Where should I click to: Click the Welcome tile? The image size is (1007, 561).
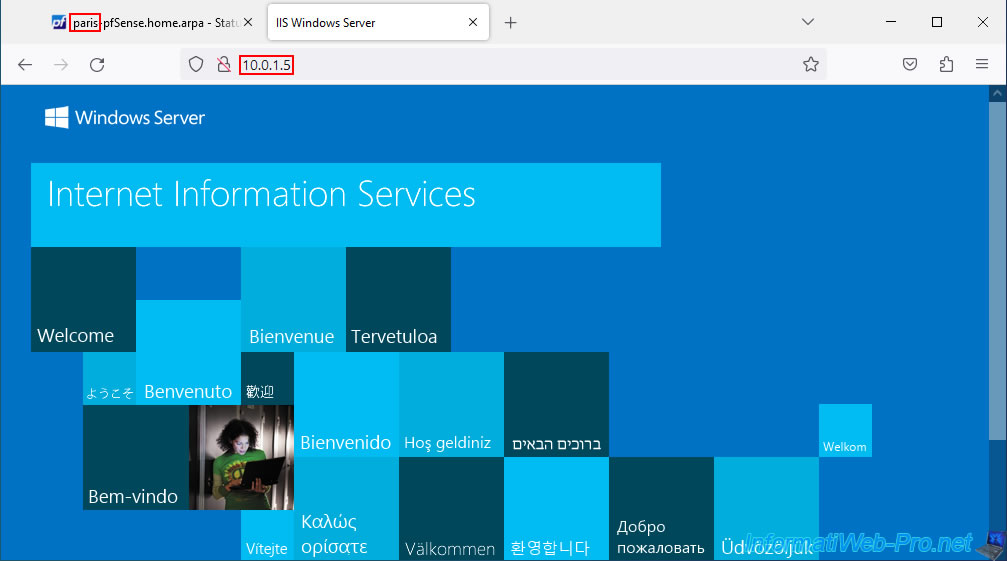pos(83,299)
